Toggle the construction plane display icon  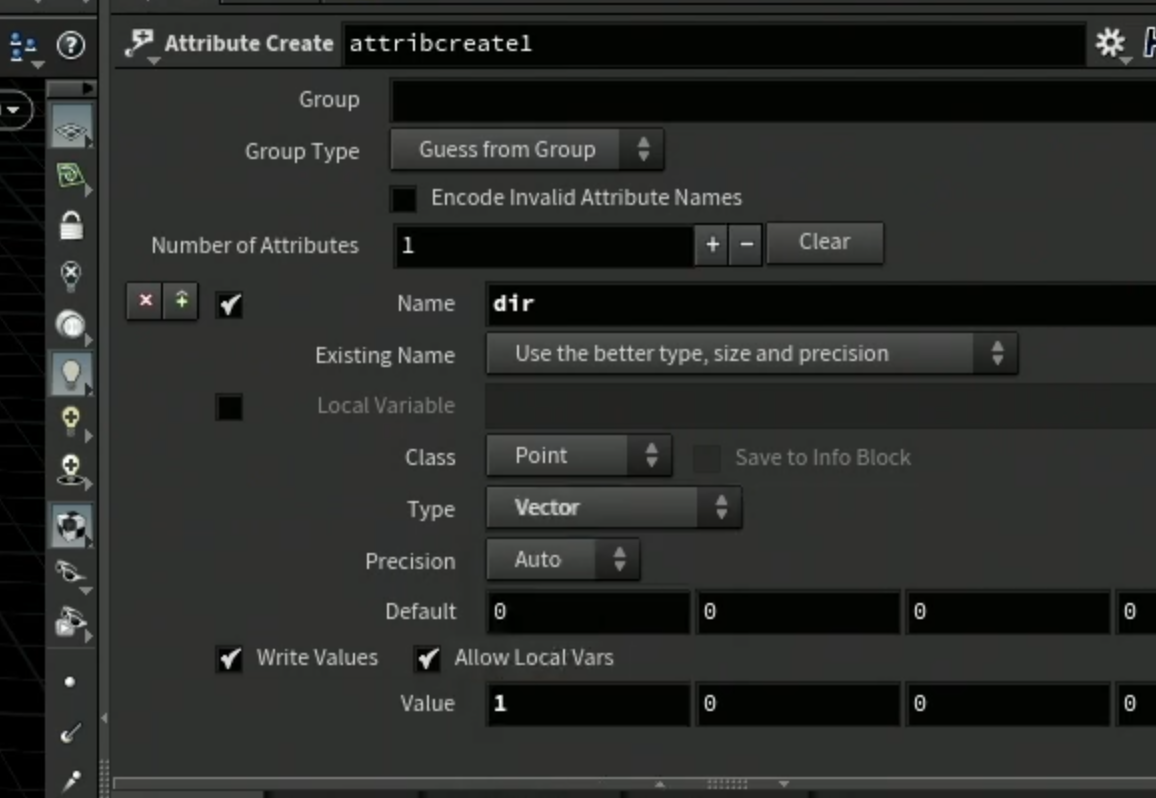(x=71, y=128)
